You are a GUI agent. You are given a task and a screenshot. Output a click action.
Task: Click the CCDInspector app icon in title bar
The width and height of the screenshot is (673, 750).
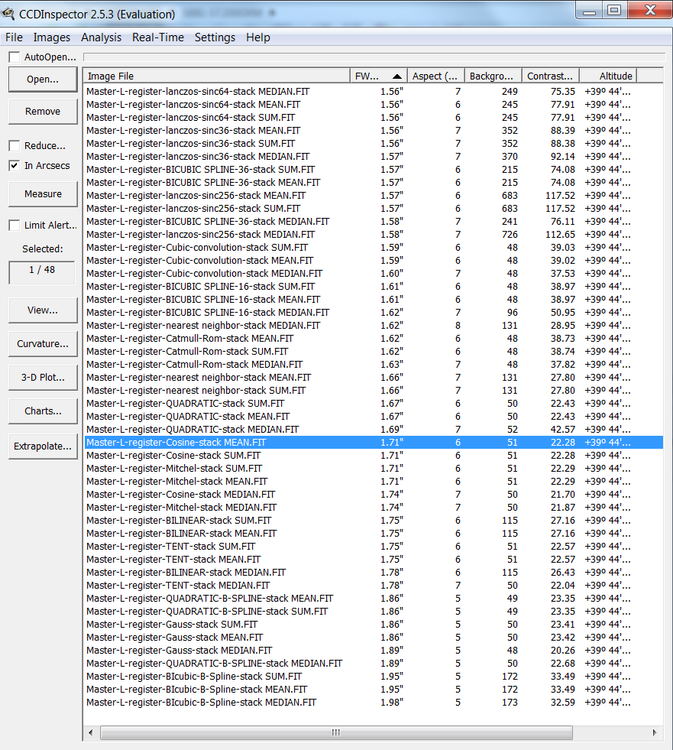11,14
